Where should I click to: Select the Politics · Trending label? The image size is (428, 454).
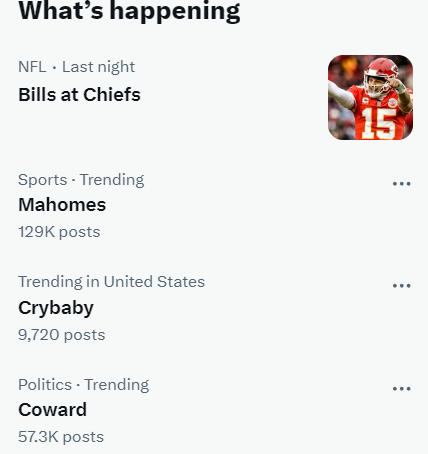coord(83,385)
